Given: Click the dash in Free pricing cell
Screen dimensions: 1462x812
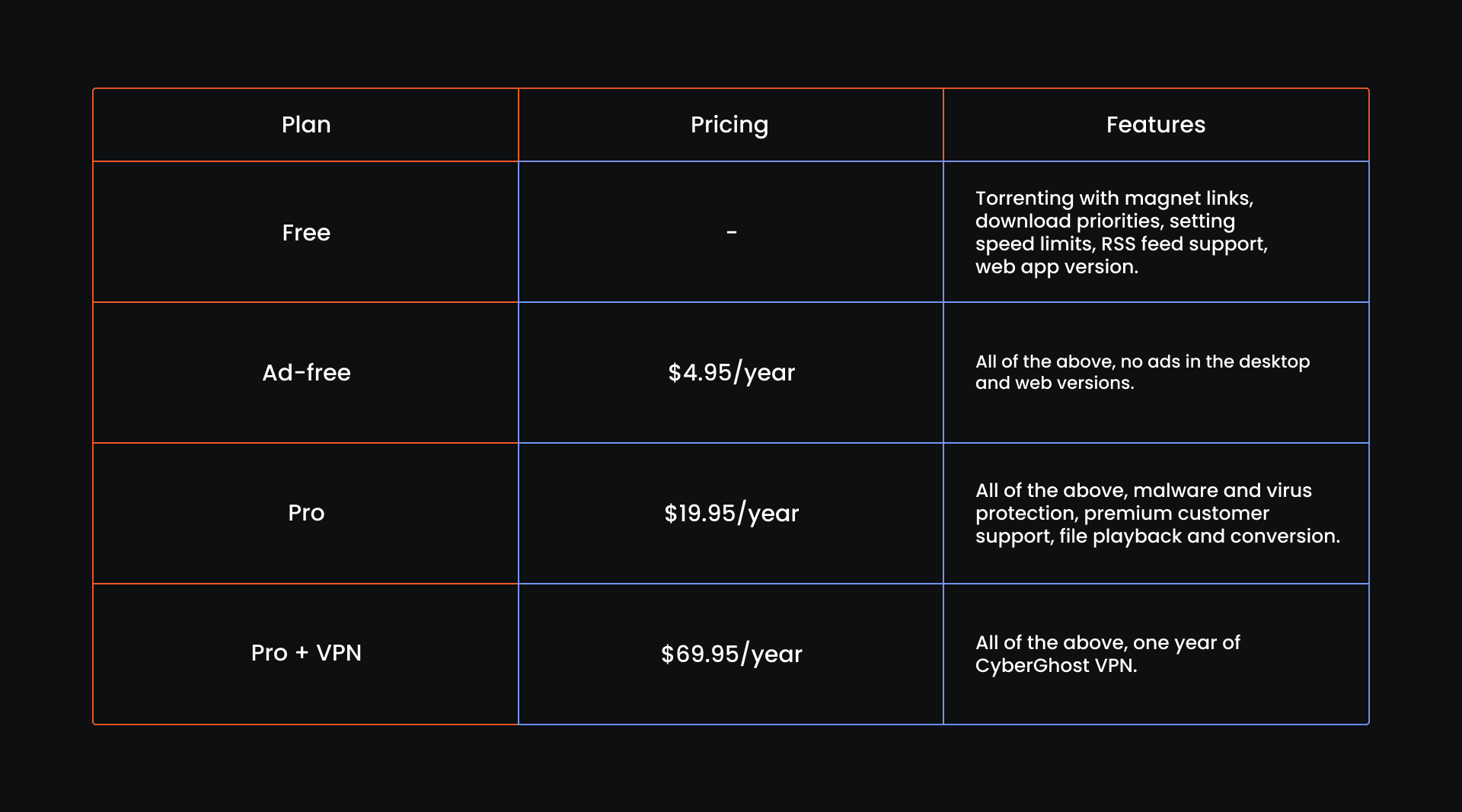Looking at the screenshot, I should 732,232.
